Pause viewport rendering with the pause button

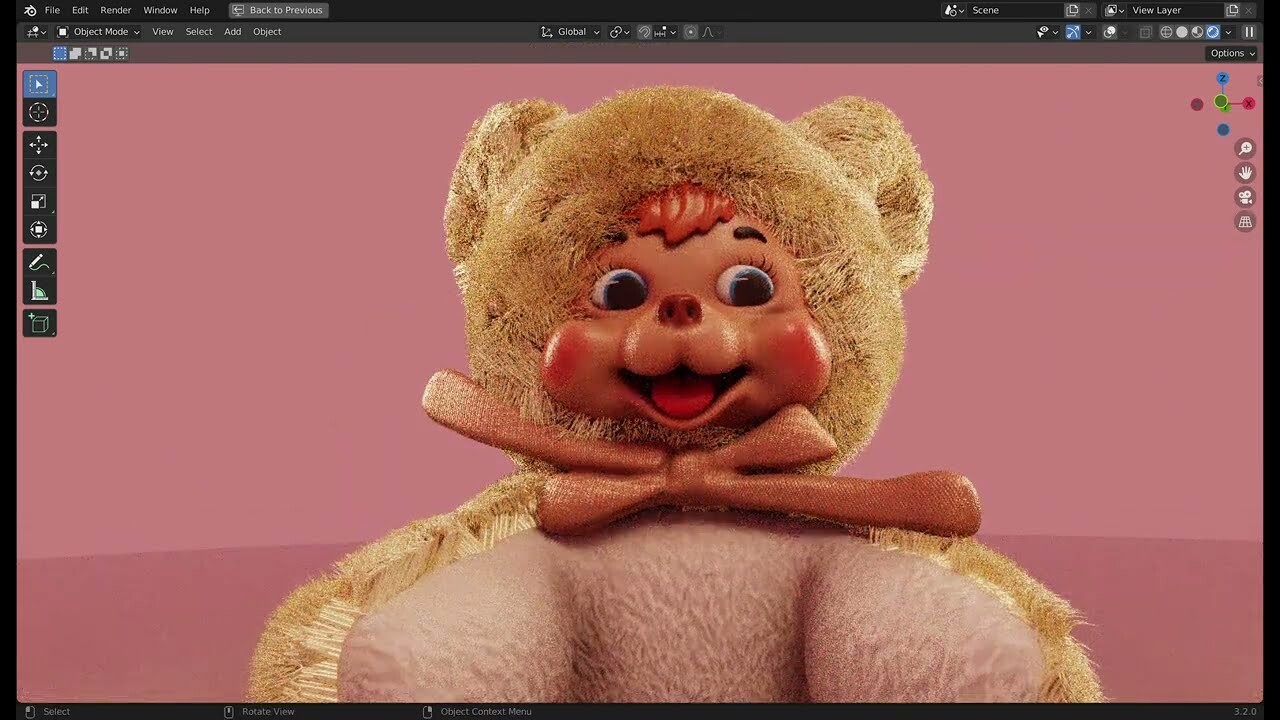tap(1248, 31)
